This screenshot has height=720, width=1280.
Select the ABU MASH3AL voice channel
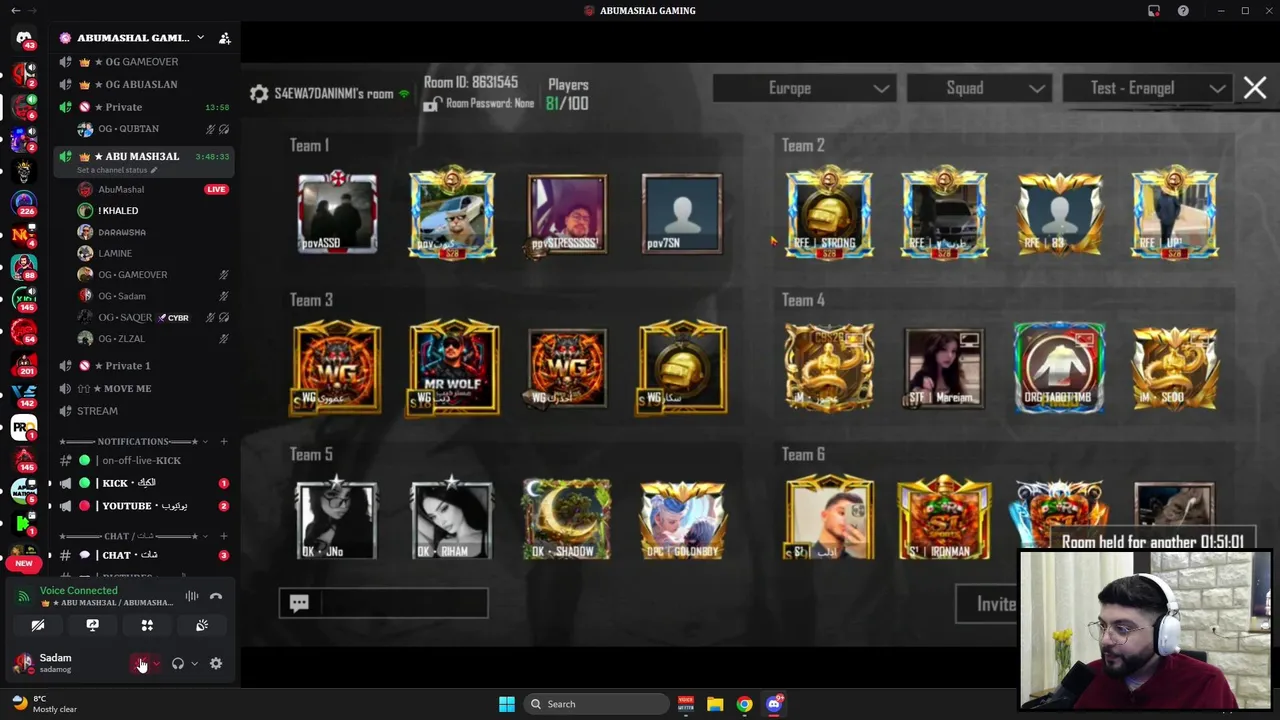144,156
